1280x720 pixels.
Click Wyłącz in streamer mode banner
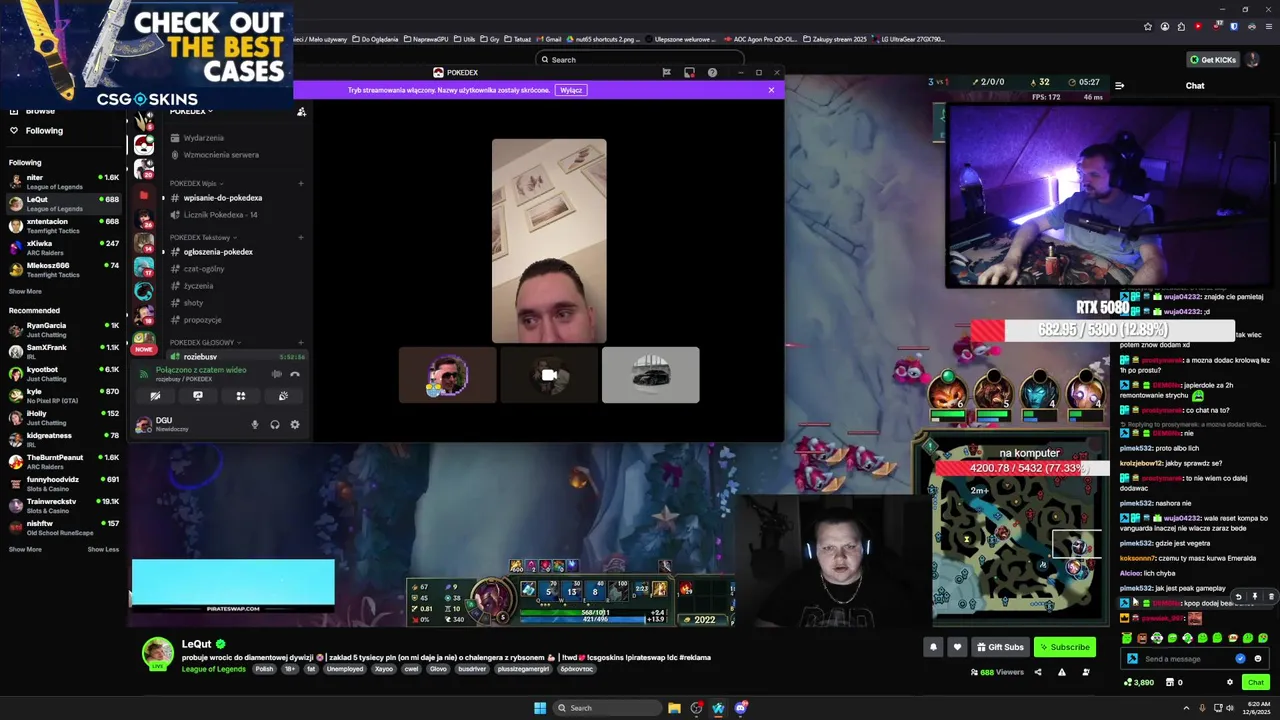point(571,90)
